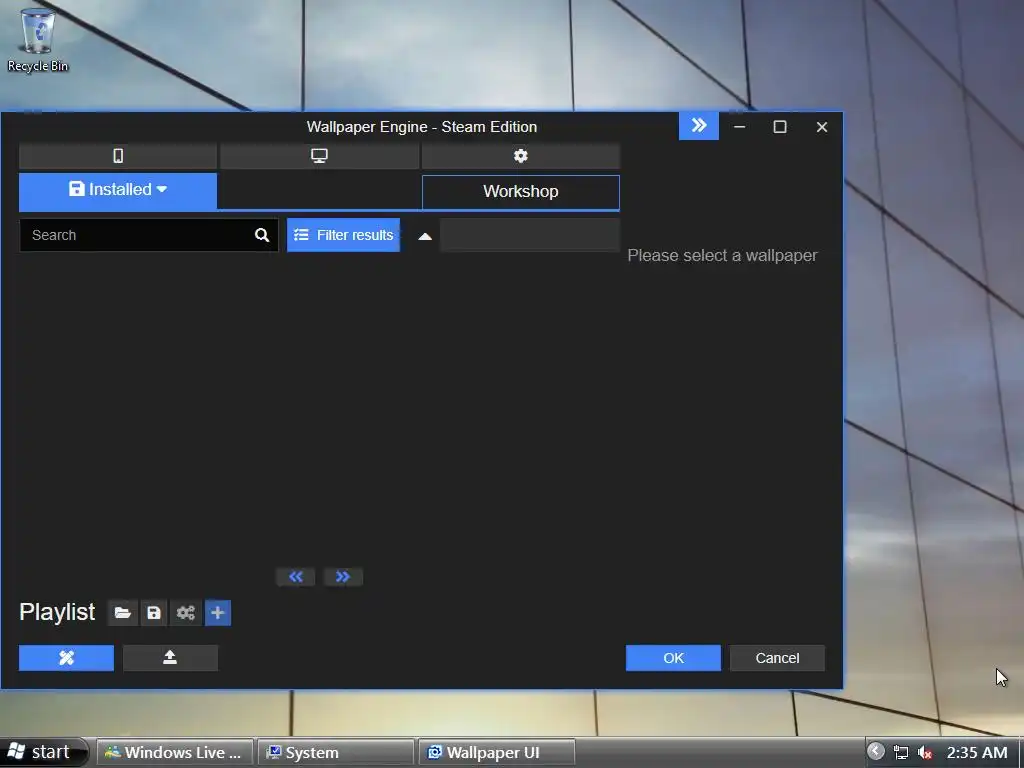Toggle sort direction arrow

click(424, 236)
